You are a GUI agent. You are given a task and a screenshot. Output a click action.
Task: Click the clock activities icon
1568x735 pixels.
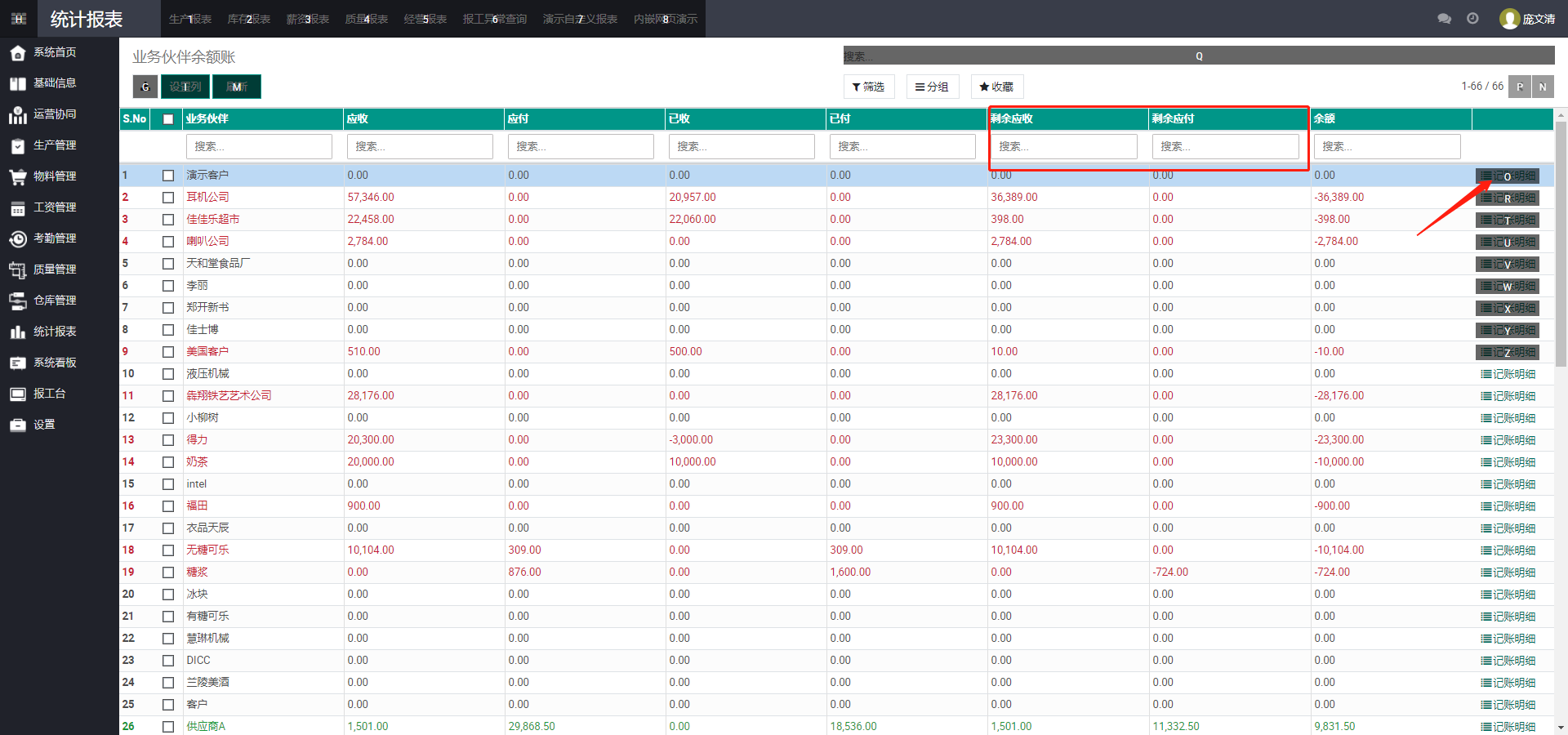tap(1472, 19)
